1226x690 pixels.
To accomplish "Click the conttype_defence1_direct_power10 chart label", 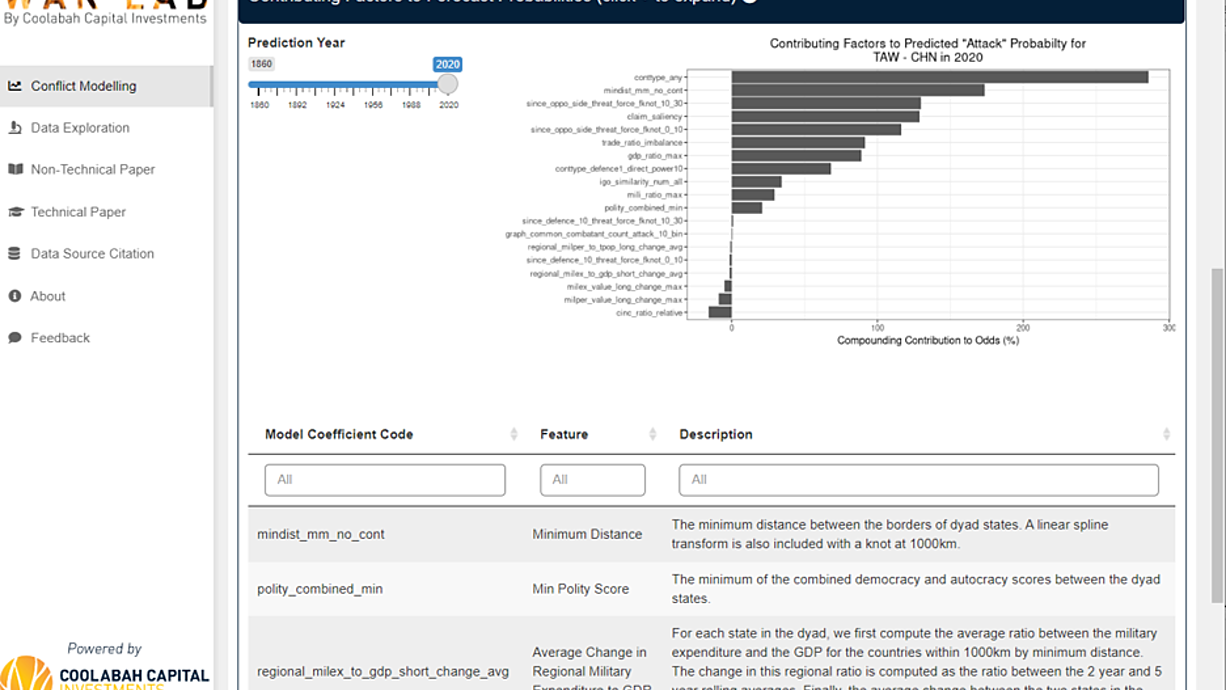I will pyautogui.click(x=620, y=169).
